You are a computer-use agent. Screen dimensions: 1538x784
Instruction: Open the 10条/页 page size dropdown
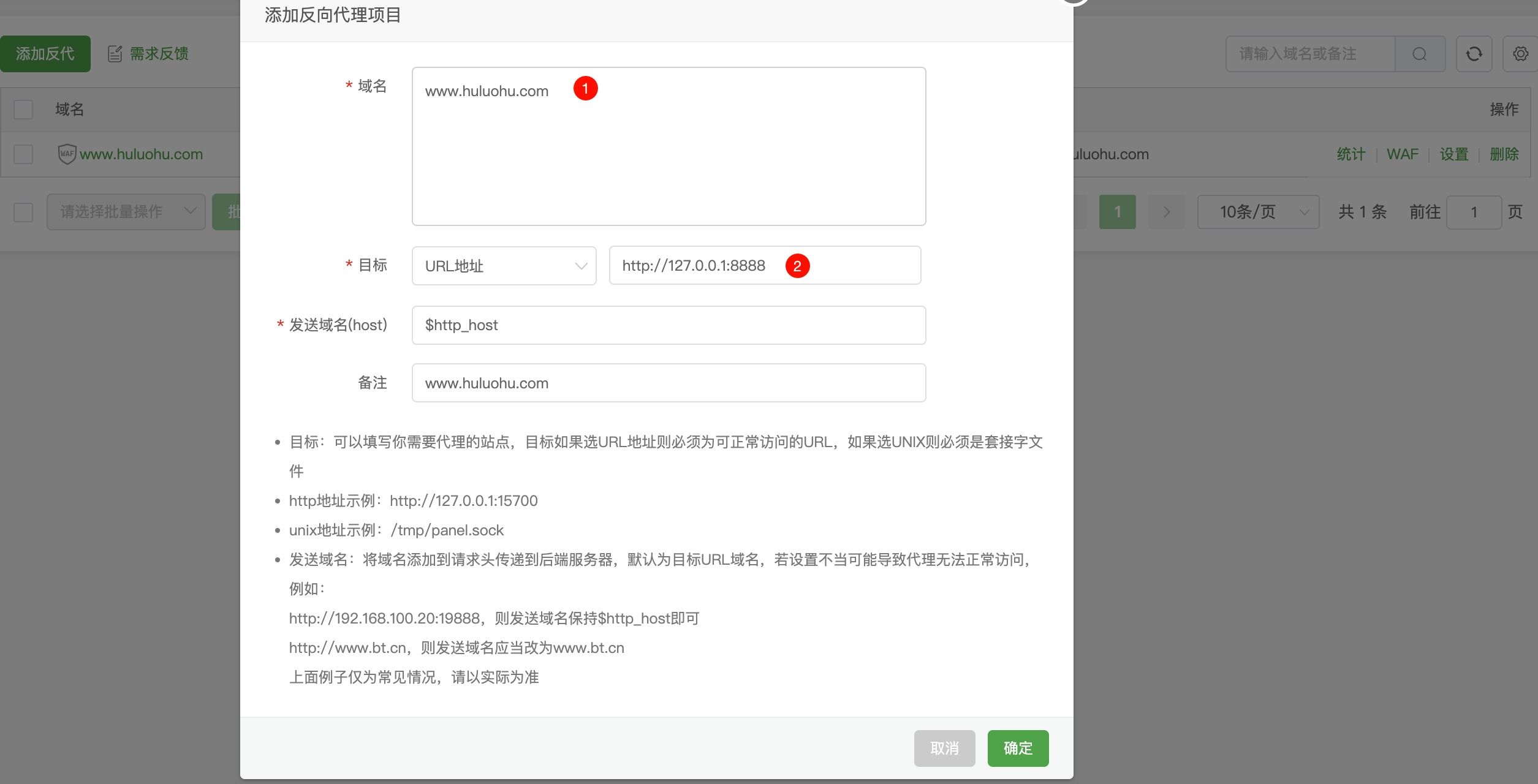pyautogui.click(x=1259, y=212)
